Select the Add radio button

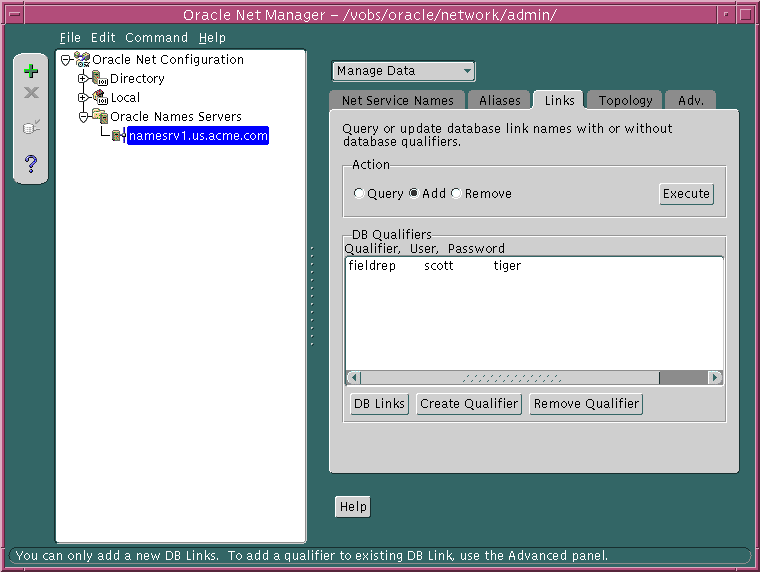[x=413, y=193]
